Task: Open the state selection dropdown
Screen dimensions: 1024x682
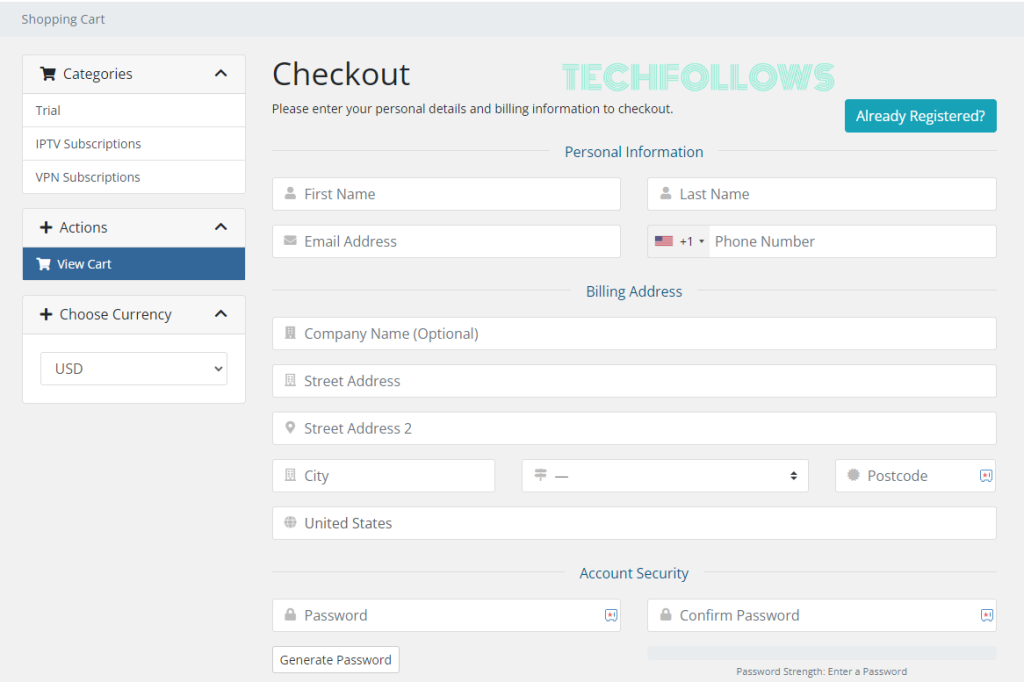Action: point(665,476)
